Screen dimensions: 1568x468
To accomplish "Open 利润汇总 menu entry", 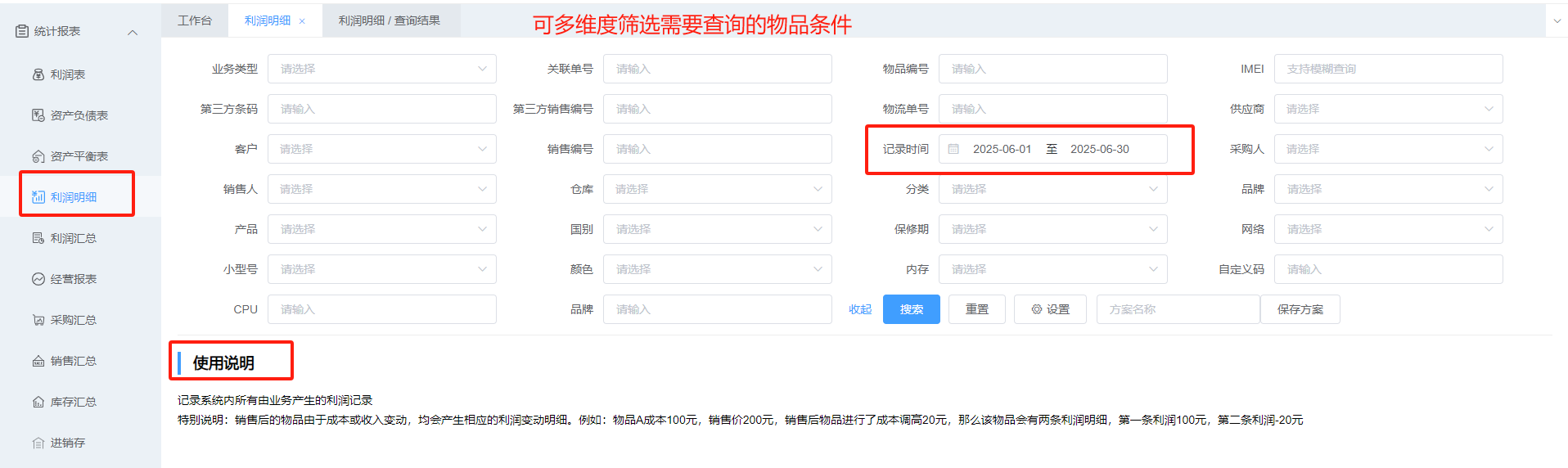I will [74, 238].
